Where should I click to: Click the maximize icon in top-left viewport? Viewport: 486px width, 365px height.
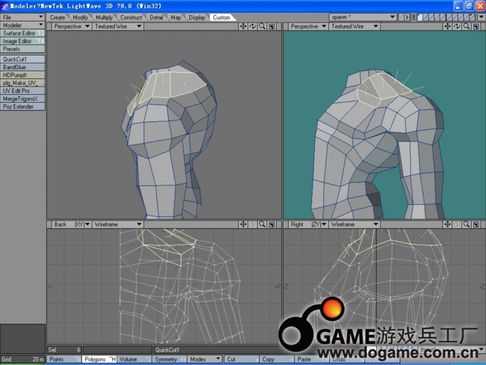coord(272,26)
